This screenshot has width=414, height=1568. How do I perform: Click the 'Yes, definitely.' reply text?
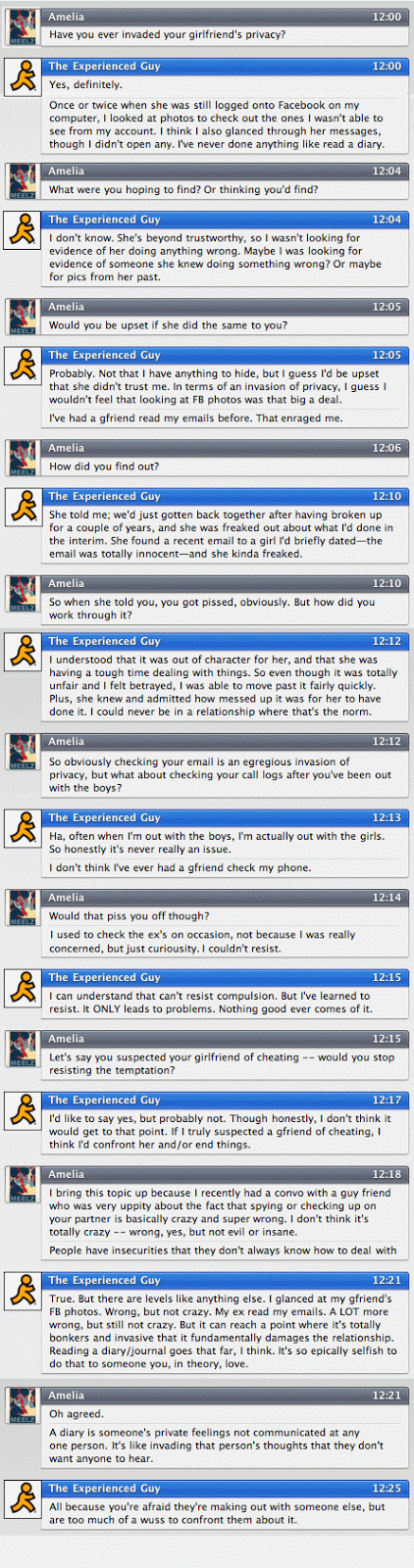pos(86,84)
